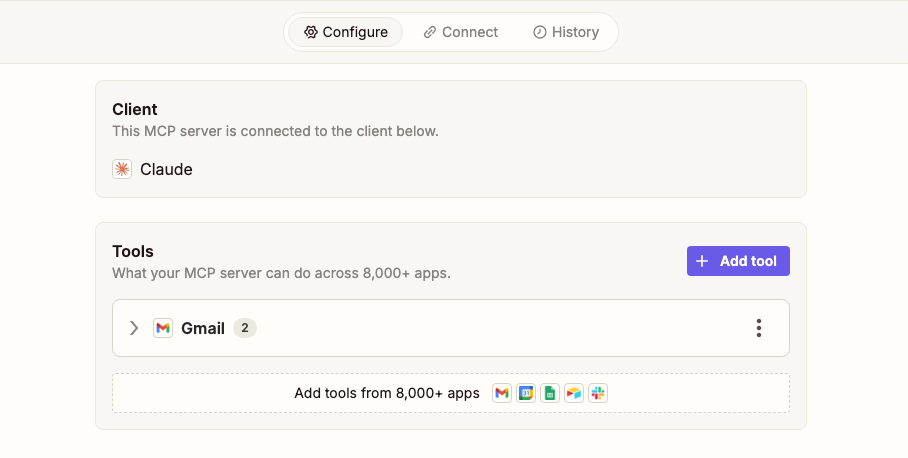The height and width of the screenshot is (458, 908).
Task: Click the MCP server connected description text
Action: [276, 131]
